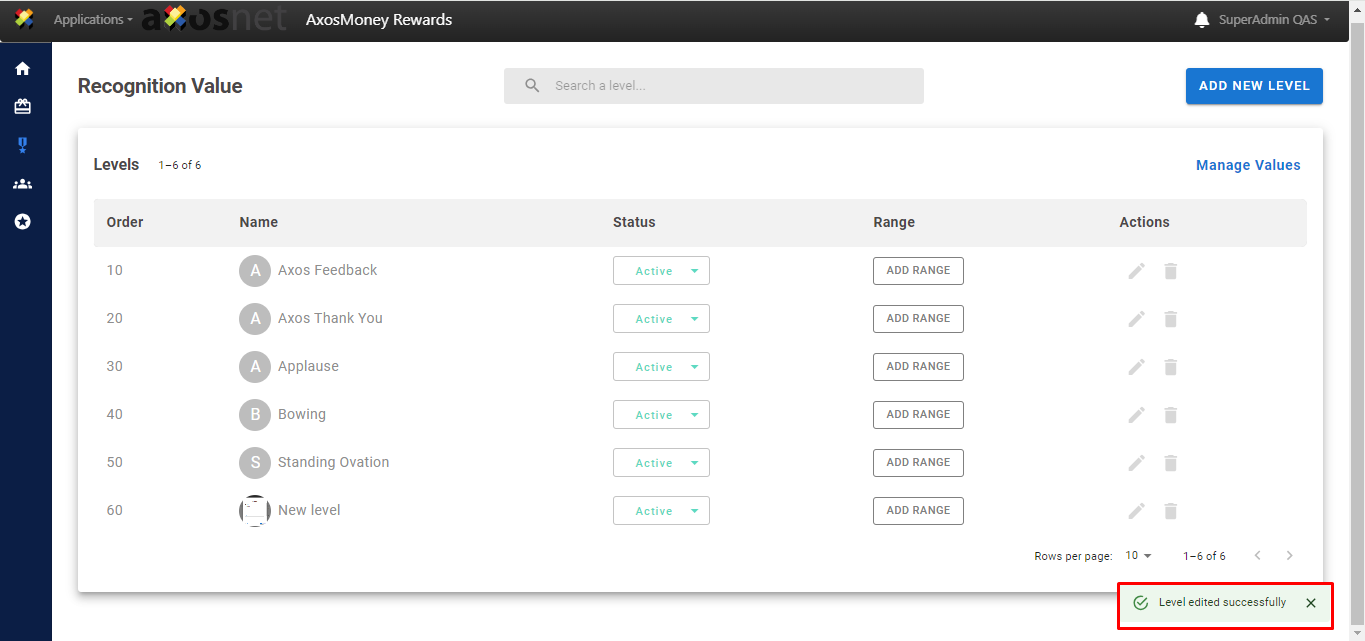1365x641 pixels.
Task: Change the rows per page dropdown
Action: point(1138,556)
